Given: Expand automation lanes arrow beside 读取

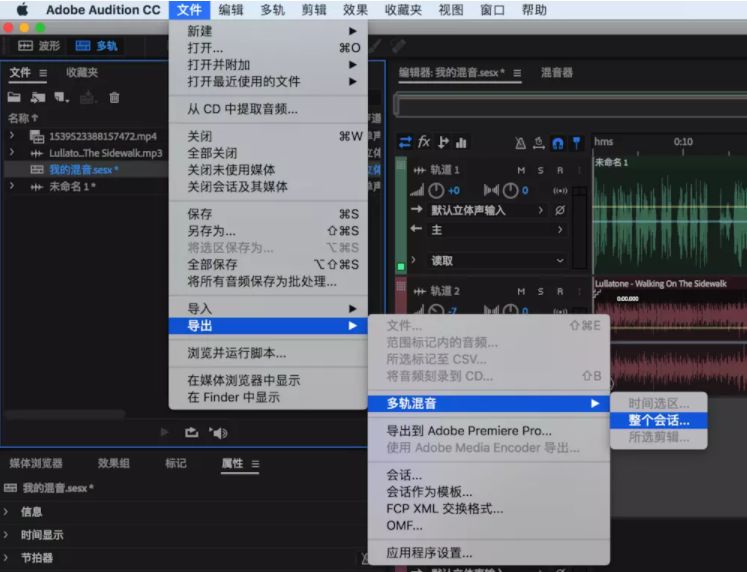Looking at the screenshot, I should (414, 260).
